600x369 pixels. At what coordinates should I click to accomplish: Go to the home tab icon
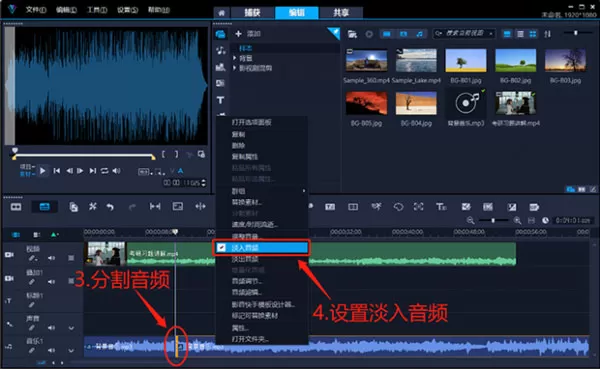pos(222,13)
